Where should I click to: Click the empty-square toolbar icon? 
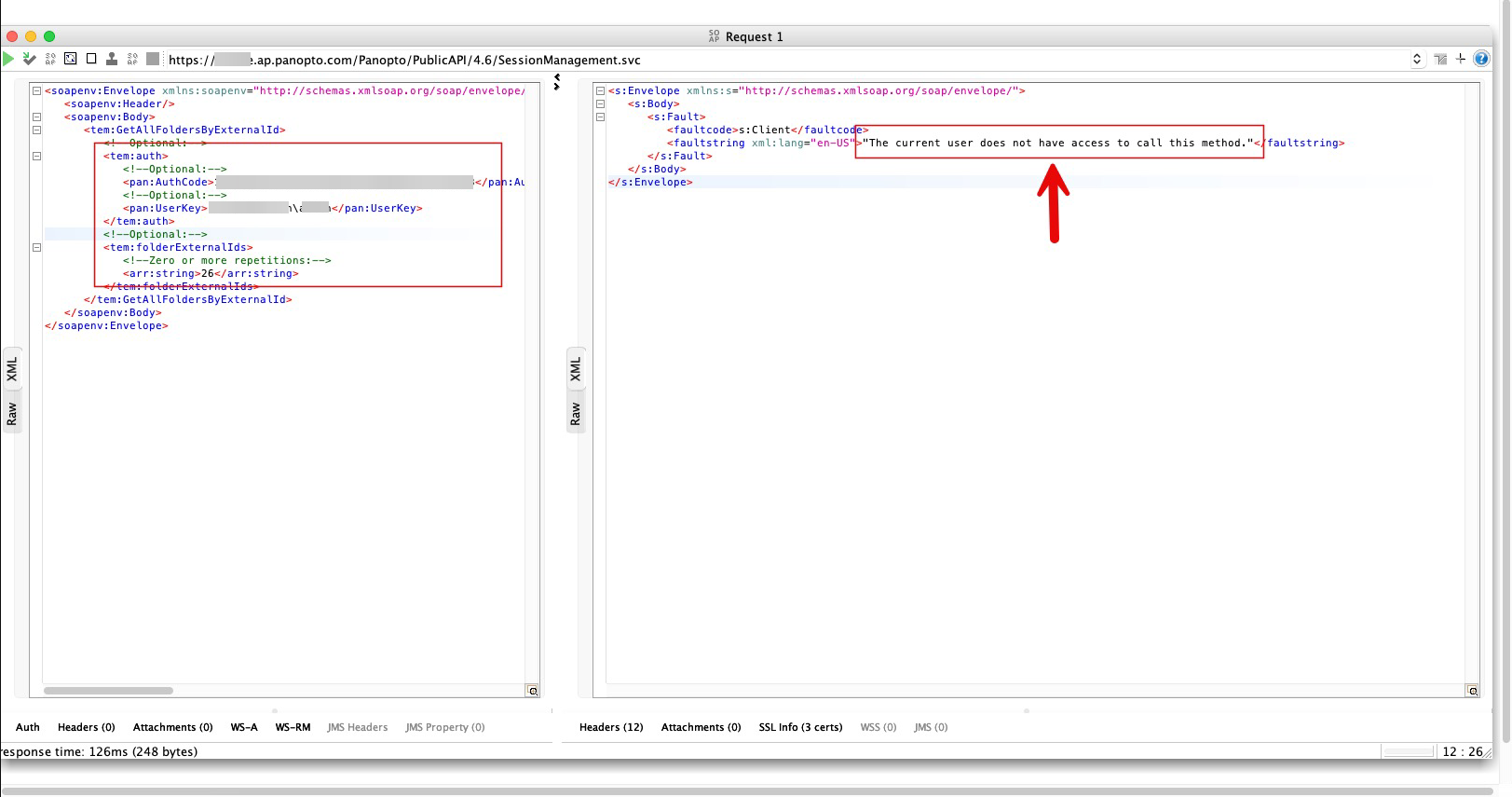[91, 59]
